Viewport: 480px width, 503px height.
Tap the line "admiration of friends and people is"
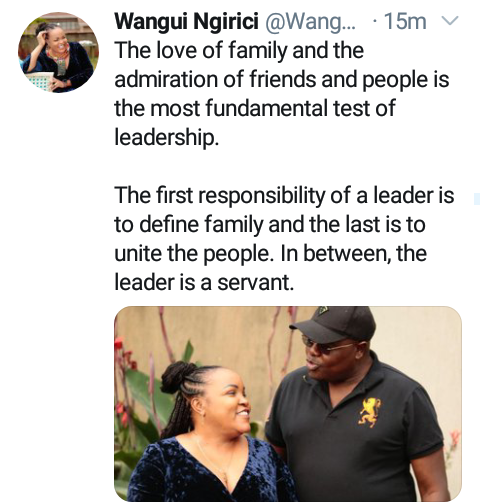tap(282, 79)
